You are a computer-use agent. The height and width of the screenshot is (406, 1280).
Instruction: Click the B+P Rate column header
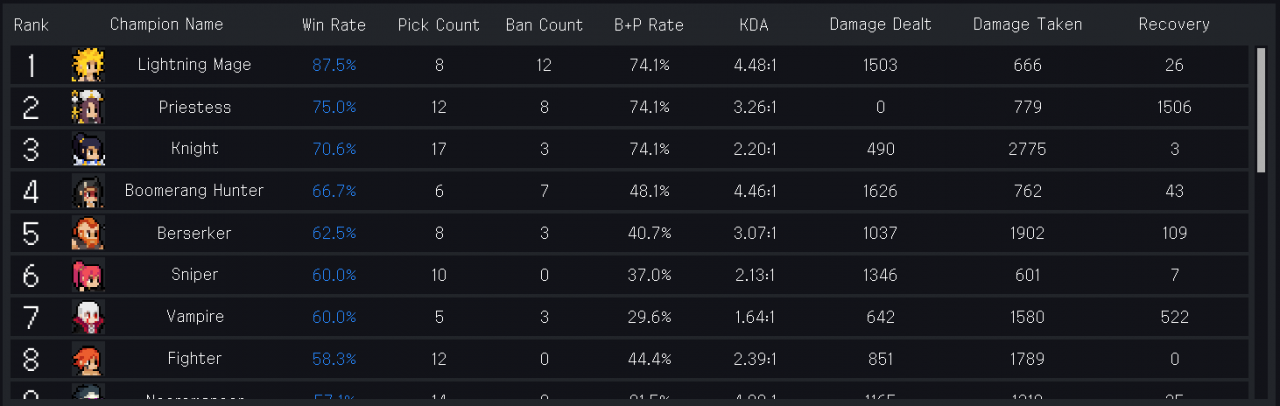tap(649, 25)
